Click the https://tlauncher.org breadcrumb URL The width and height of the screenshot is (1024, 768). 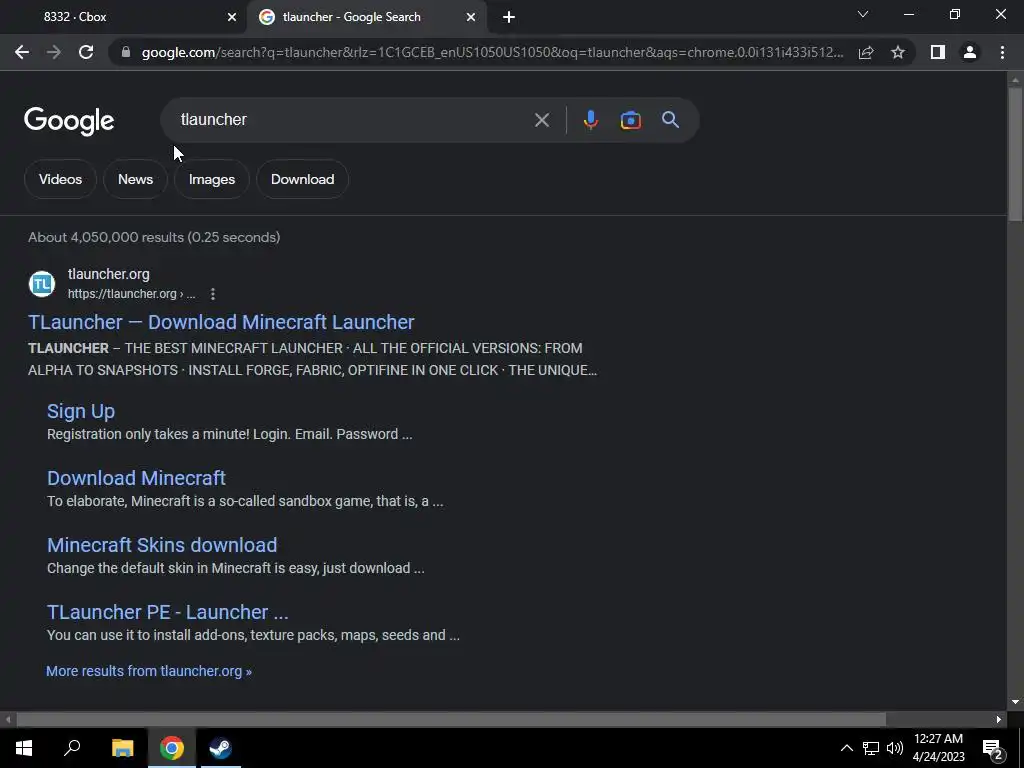point(131,294)
